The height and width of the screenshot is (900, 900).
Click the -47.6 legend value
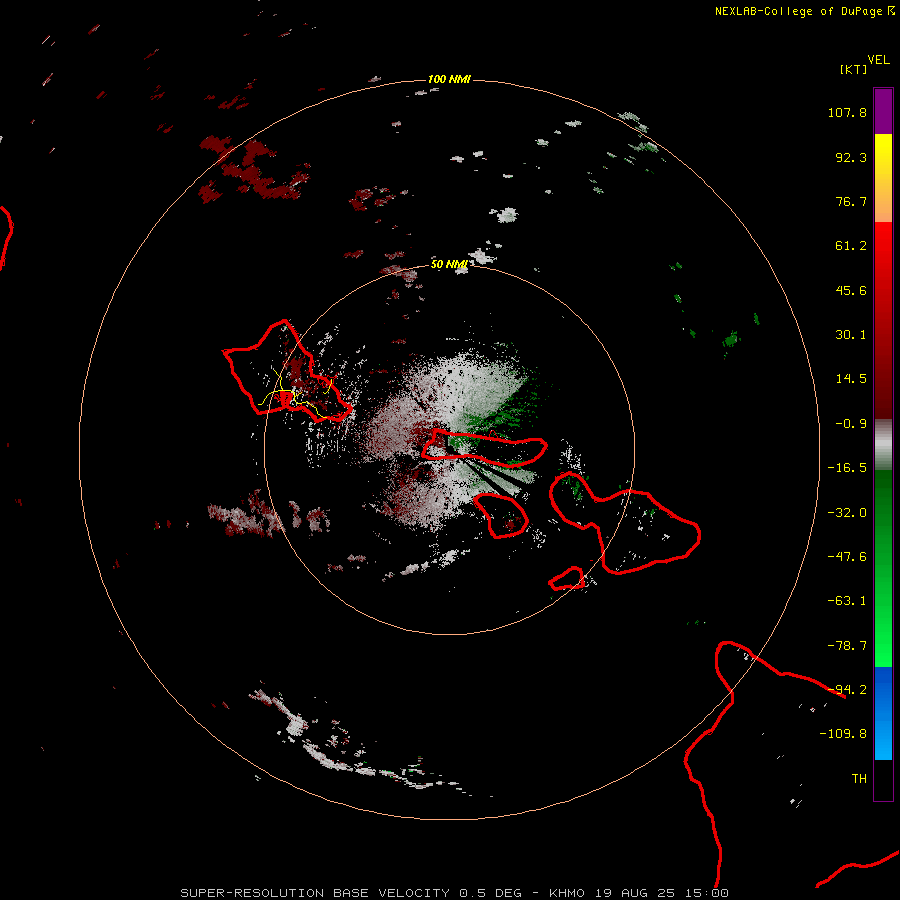pyautogui.click(x=847, y=557)
